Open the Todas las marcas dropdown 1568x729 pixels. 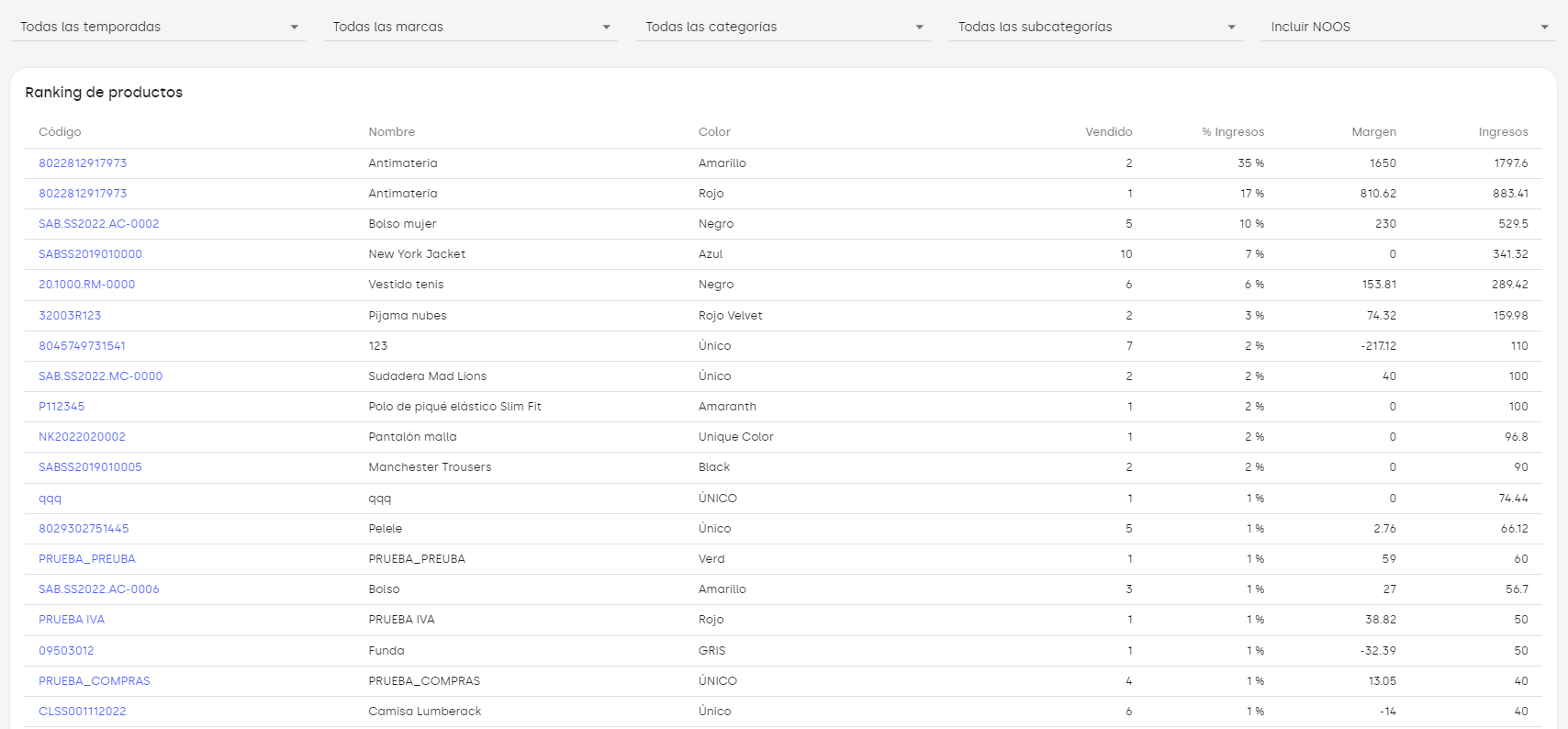coord(470,27)
